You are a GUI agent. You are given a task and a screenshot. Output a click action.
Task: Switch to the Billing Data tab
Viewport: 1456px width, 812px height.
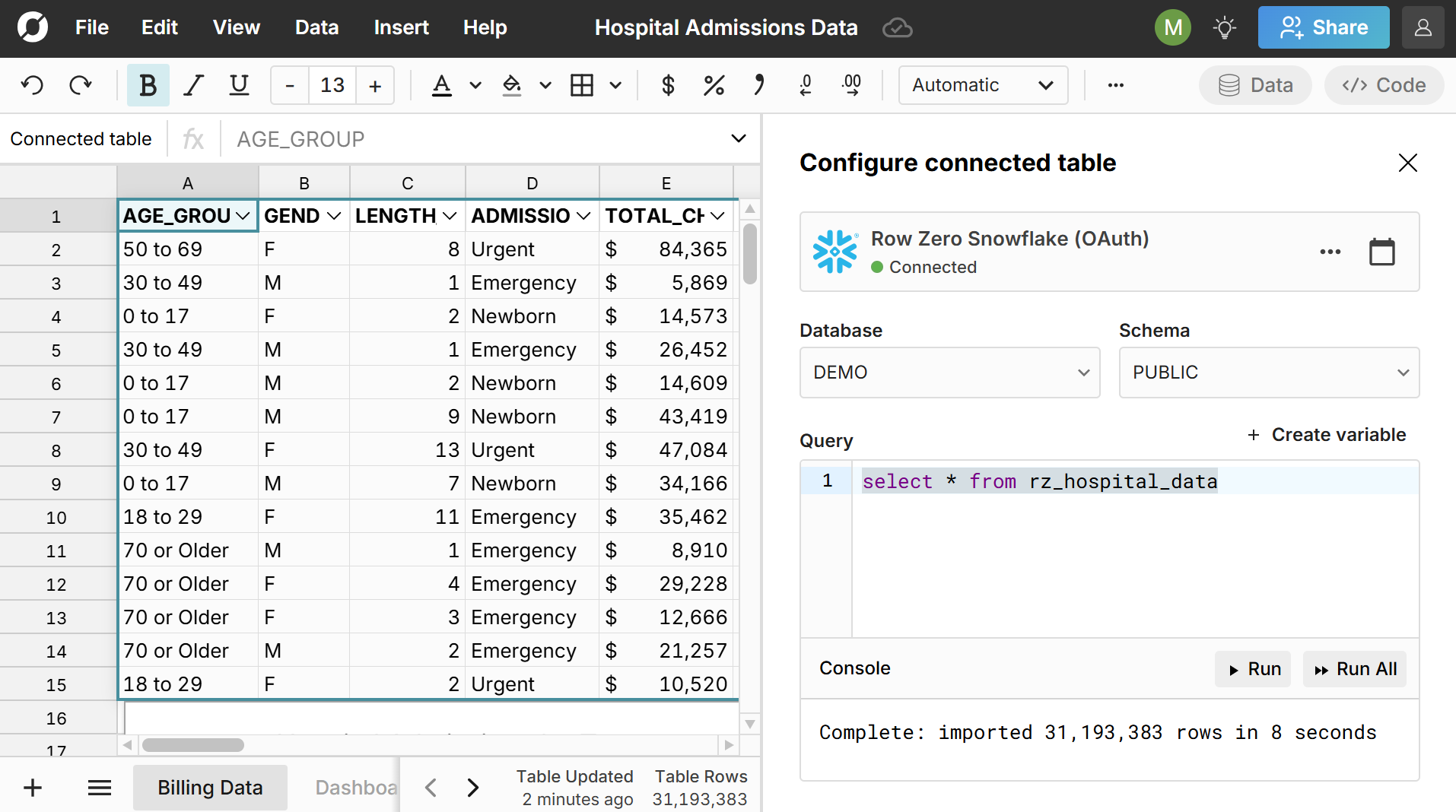(210, 787)
